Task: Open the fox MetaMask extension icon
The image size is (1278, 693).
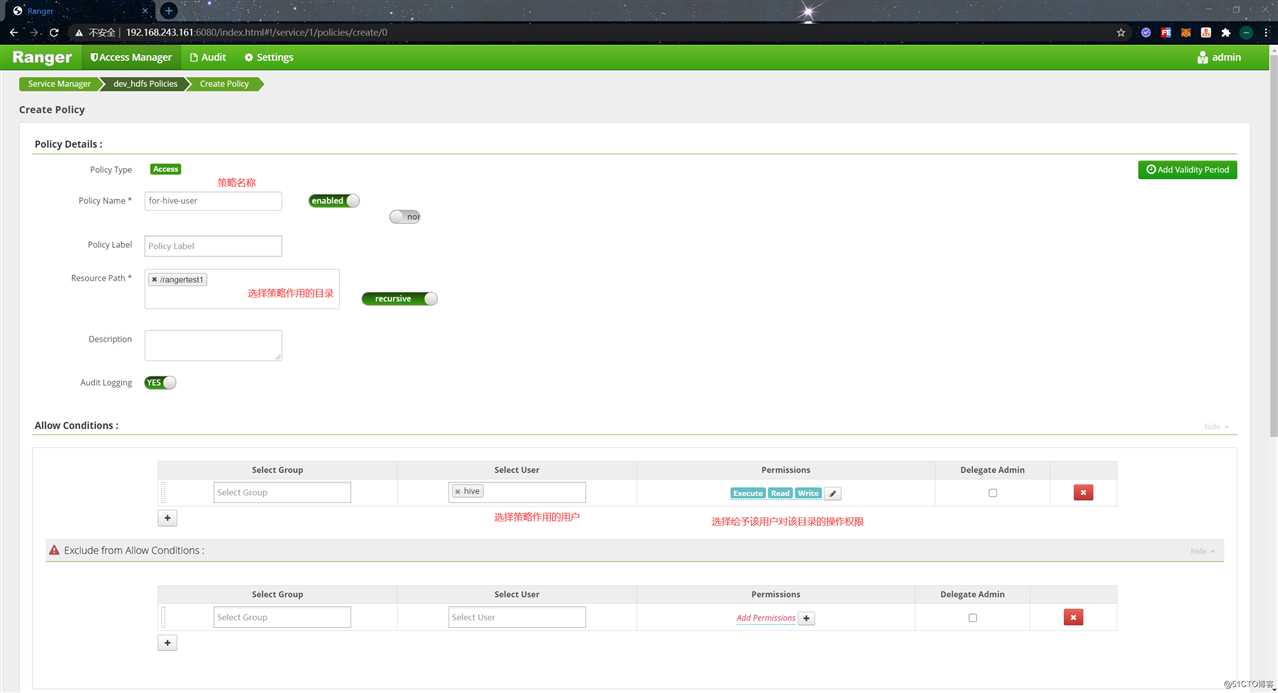Action: click(x=1186, y=32)
